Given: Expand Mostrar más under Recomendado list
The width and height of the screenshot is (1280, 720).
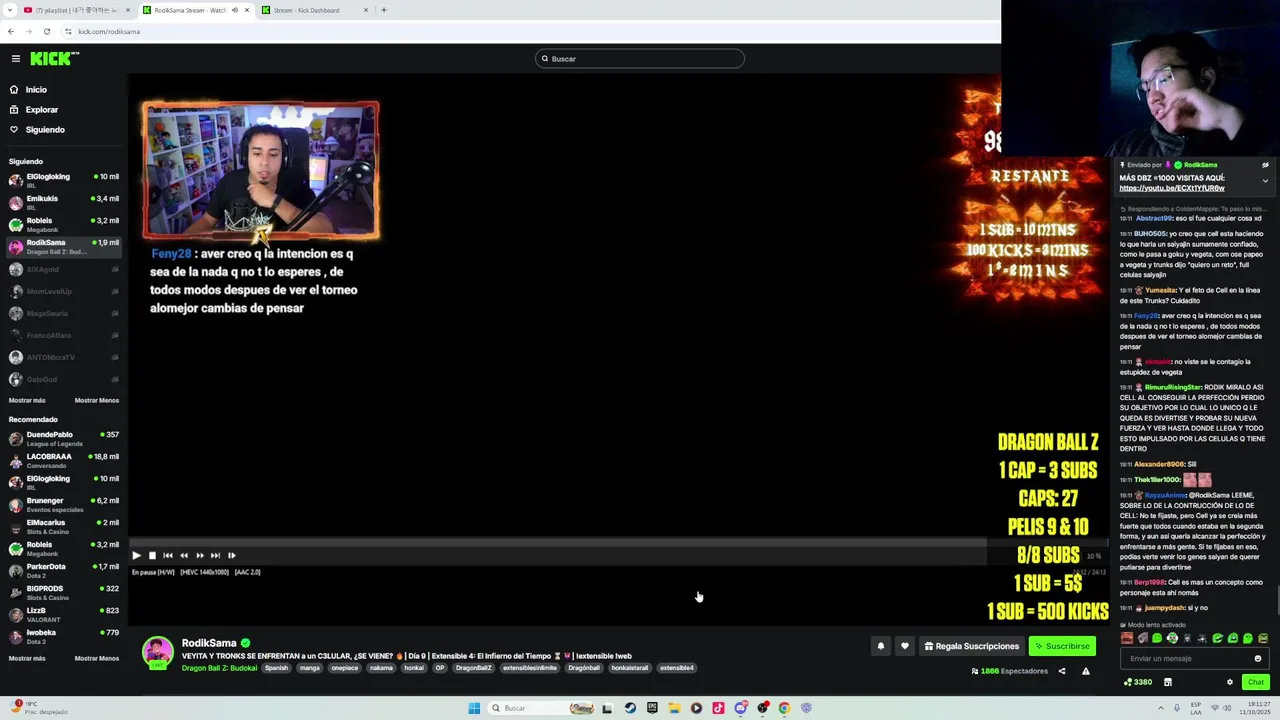Looking at the screenshot, I should (x=27, y=658).
